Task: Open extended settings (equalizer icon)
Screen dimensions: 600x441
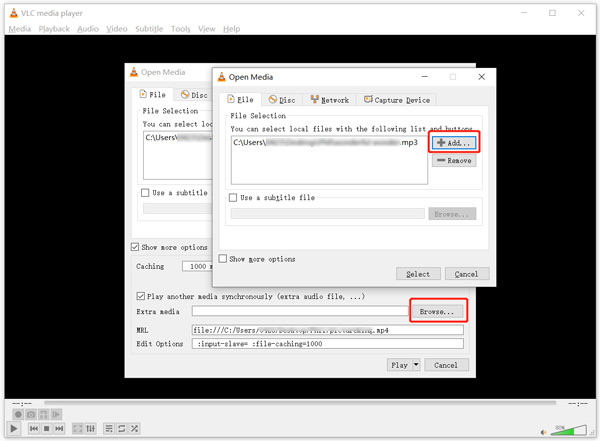Action: pyautogui.click(x=91, y=428)
